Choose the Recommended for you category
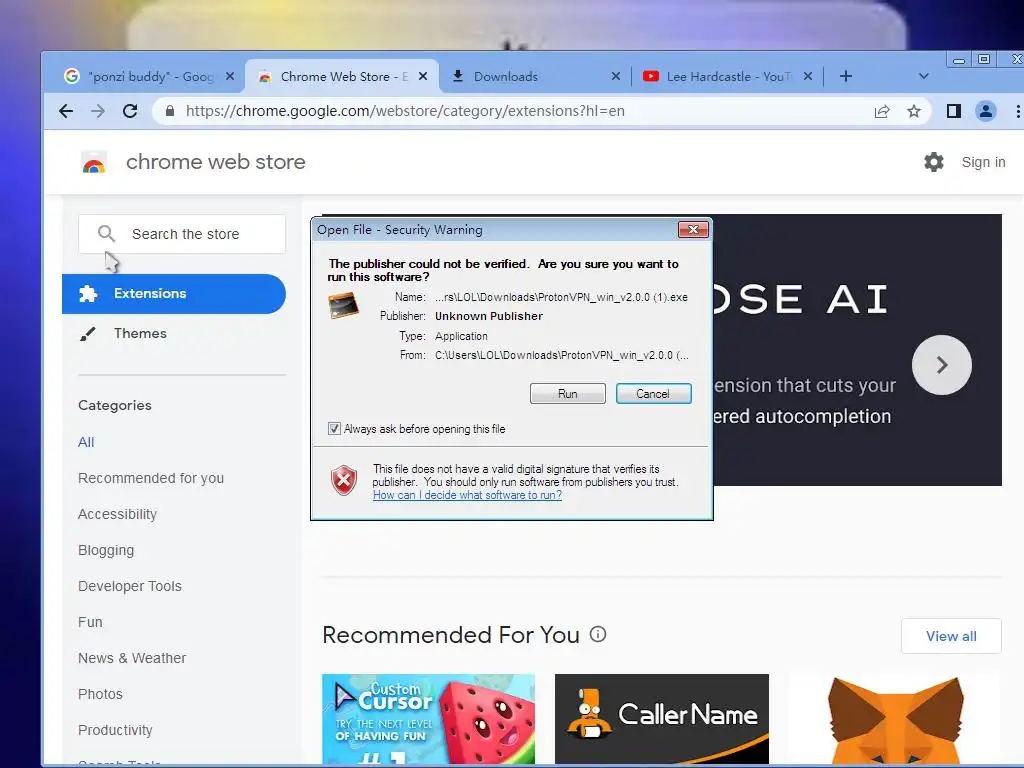 click(151, 478)
